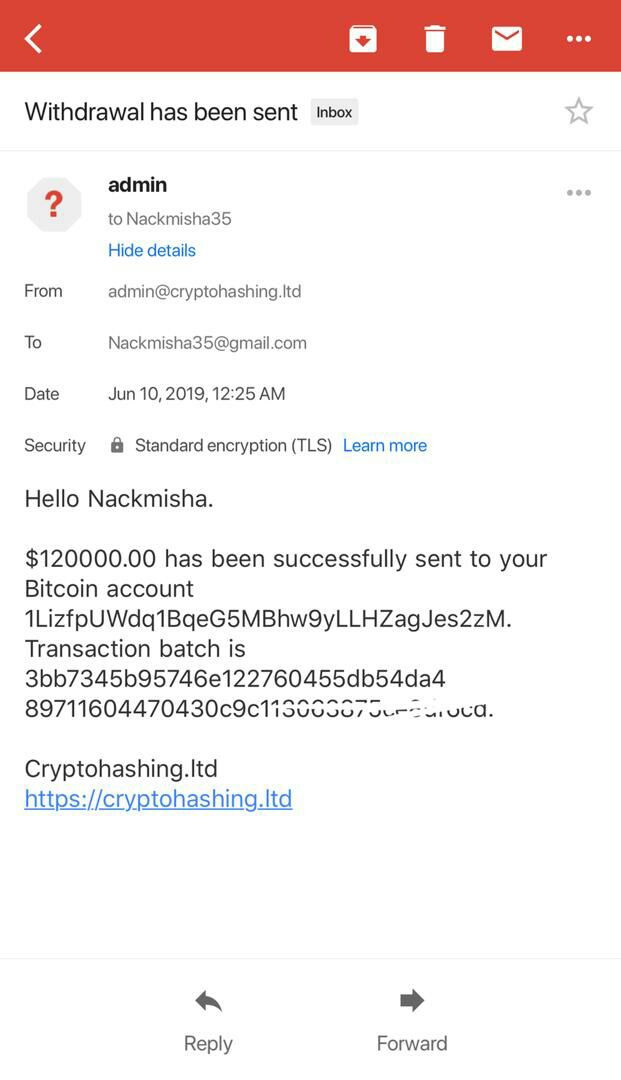Select the Inbox label tag
Image resolution: width=621 pixels, height=1080 pixels.
pos(334,112)
